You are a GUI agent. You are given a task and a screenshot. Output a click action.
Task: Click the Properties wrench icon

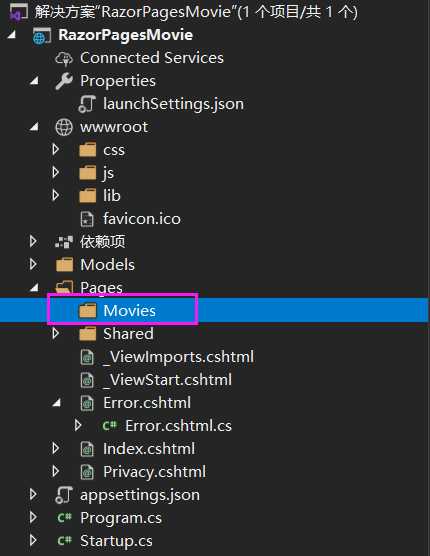(x=64, y=81)
